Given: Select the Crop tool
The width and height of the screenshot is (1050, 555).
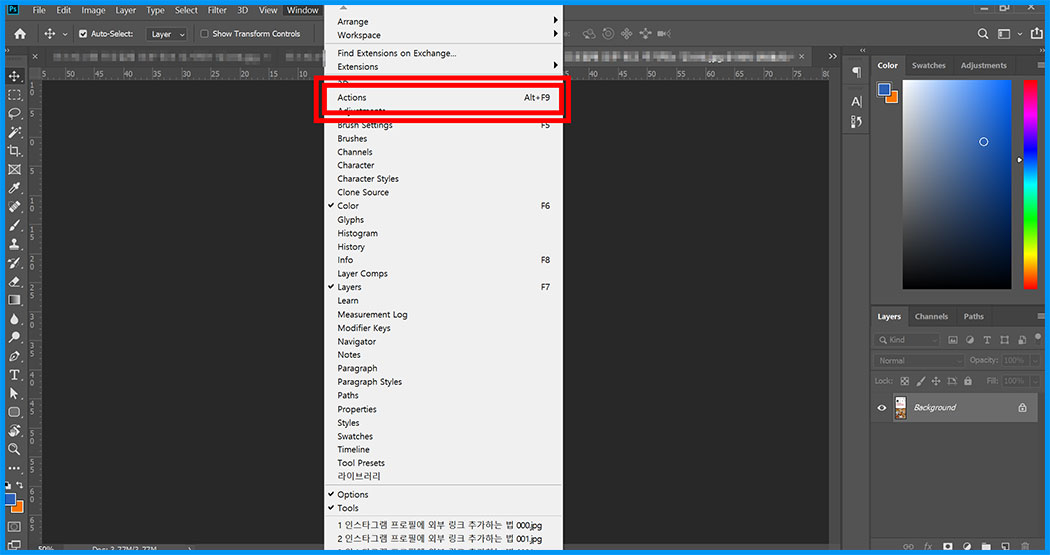Looking at the screenshot, I should (14, 151).
